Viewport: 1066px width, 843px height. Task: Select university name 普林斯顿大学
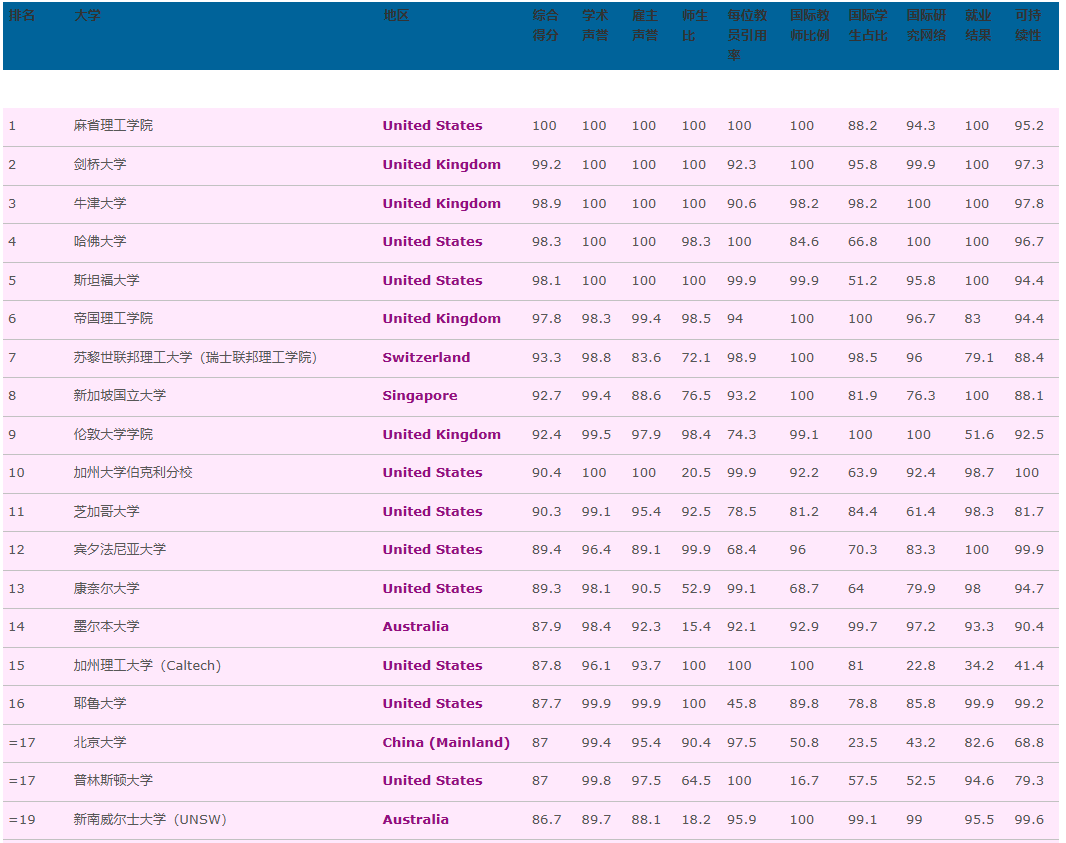114,780
